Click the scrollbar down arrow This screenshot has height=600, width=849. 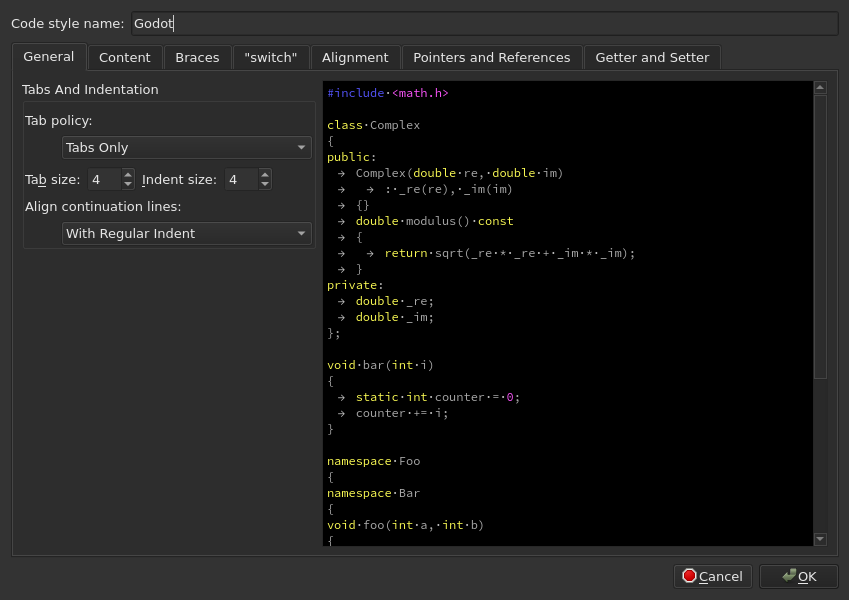point(821,539)
